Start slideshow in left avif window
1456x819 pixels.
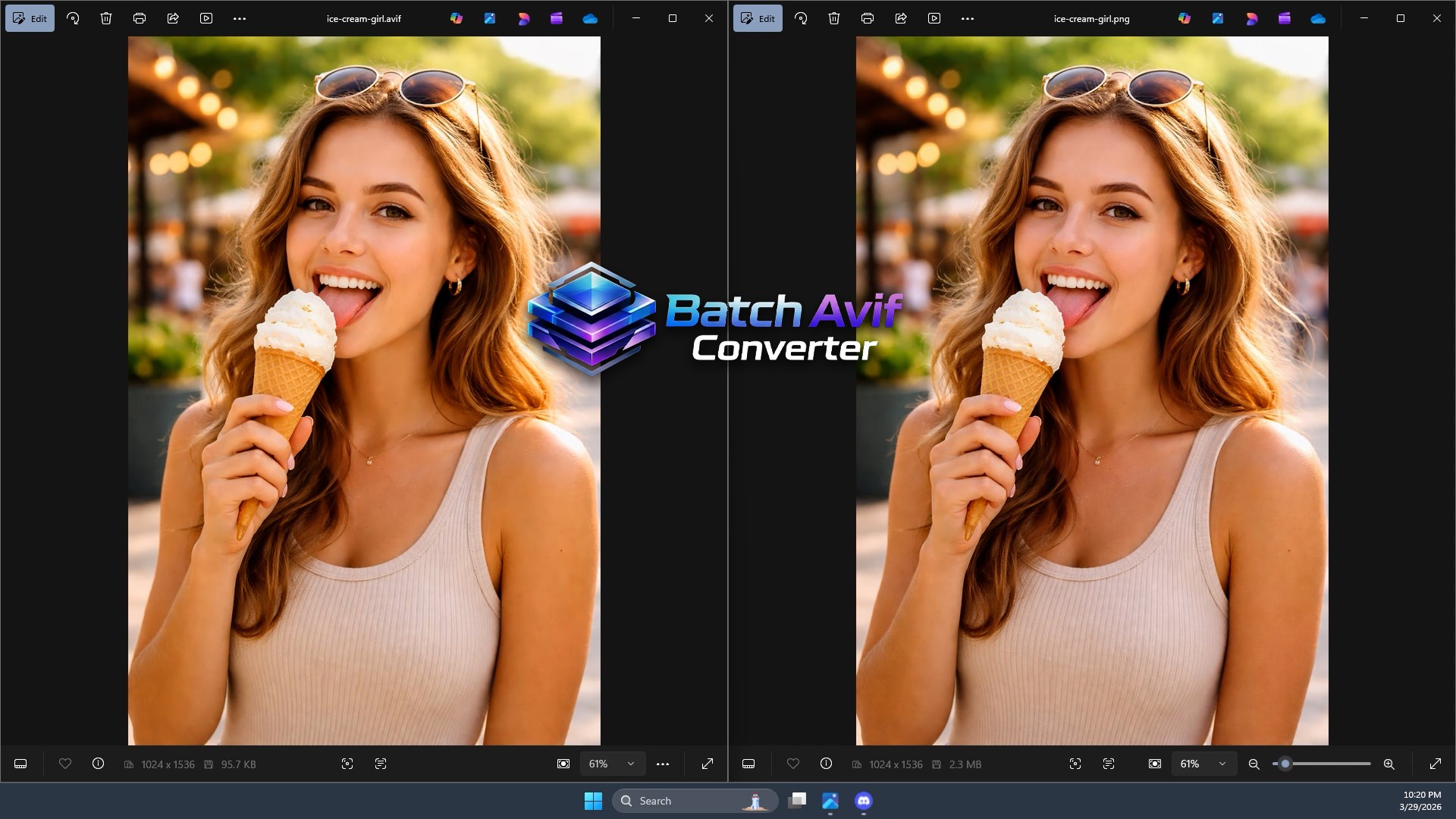(x=206, y=18)
